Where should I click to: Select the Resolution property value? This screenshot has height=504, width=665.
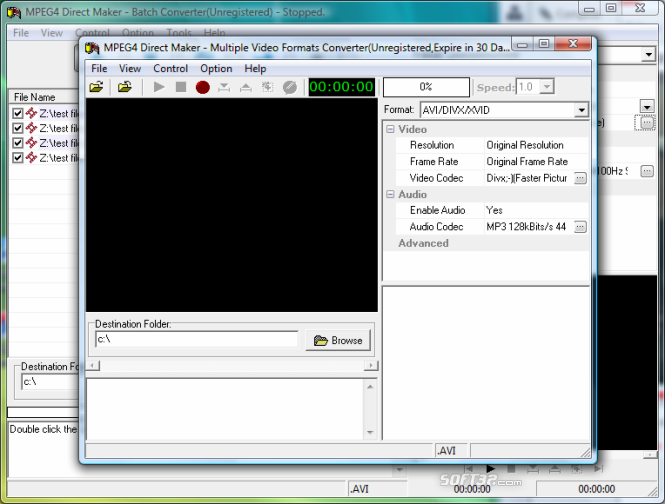tap(536, 145)
